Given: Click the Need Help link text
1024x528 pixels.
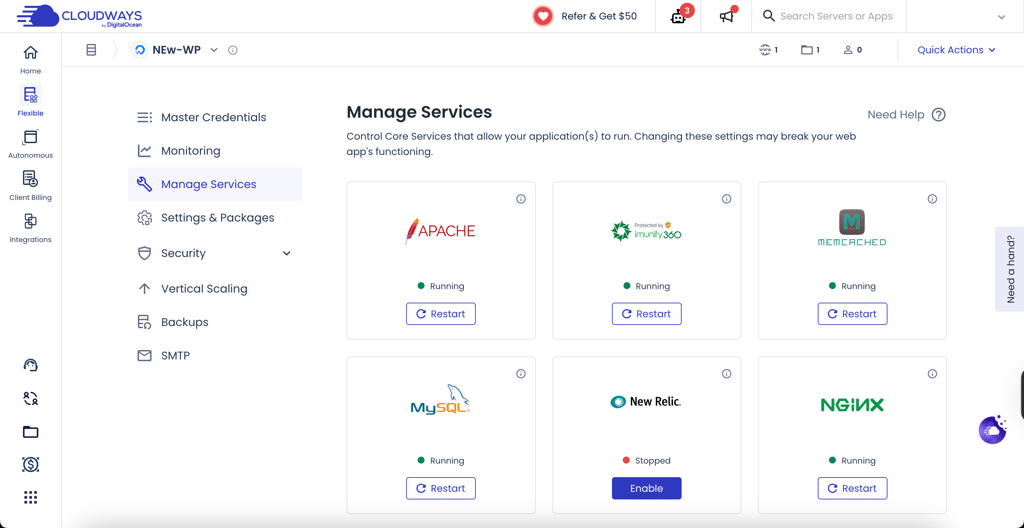Looking at the screenshot, I should click(895, 115).
